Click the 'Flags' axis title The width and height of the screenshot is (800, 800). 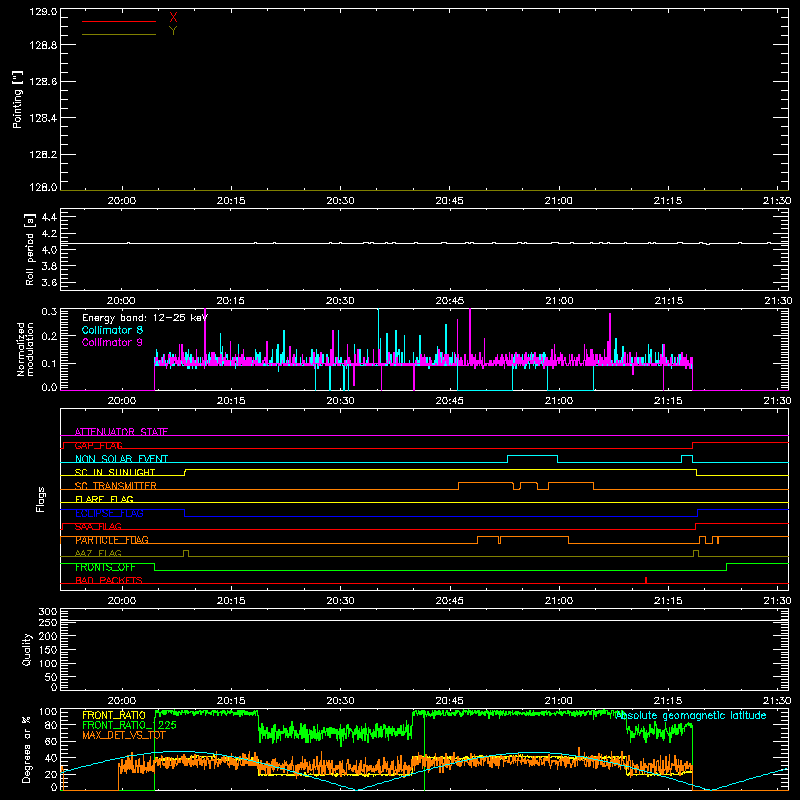41,499
